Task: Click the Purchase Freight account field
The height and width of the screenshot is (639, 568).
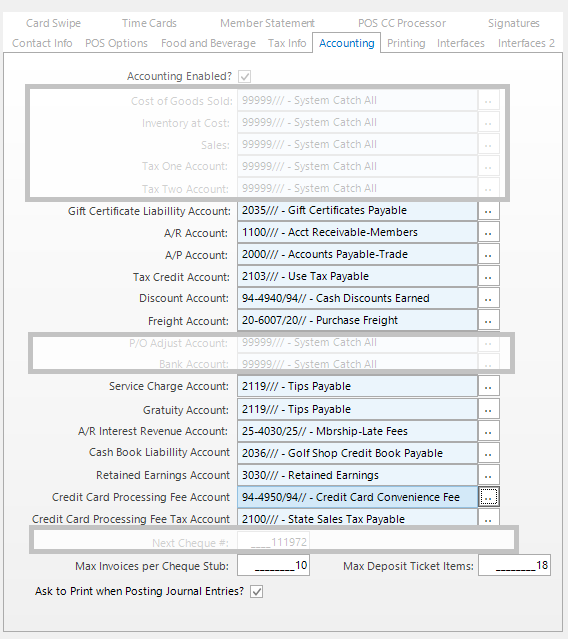Action: 357,321
